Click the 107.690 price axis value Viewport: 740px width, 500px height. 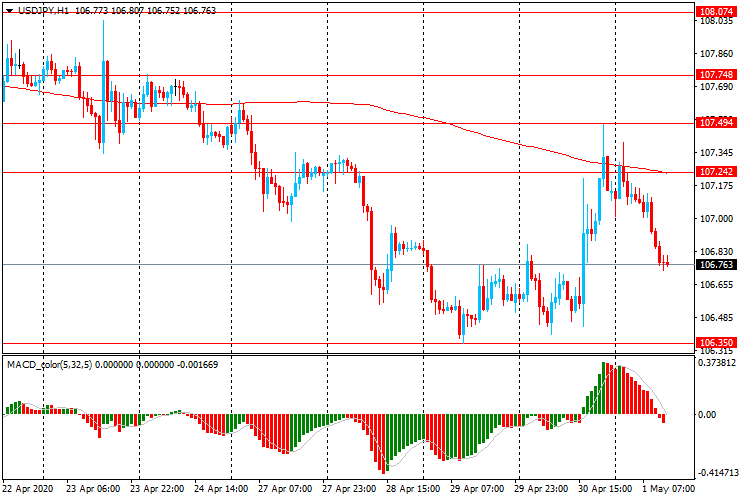(x=716, y=87)
